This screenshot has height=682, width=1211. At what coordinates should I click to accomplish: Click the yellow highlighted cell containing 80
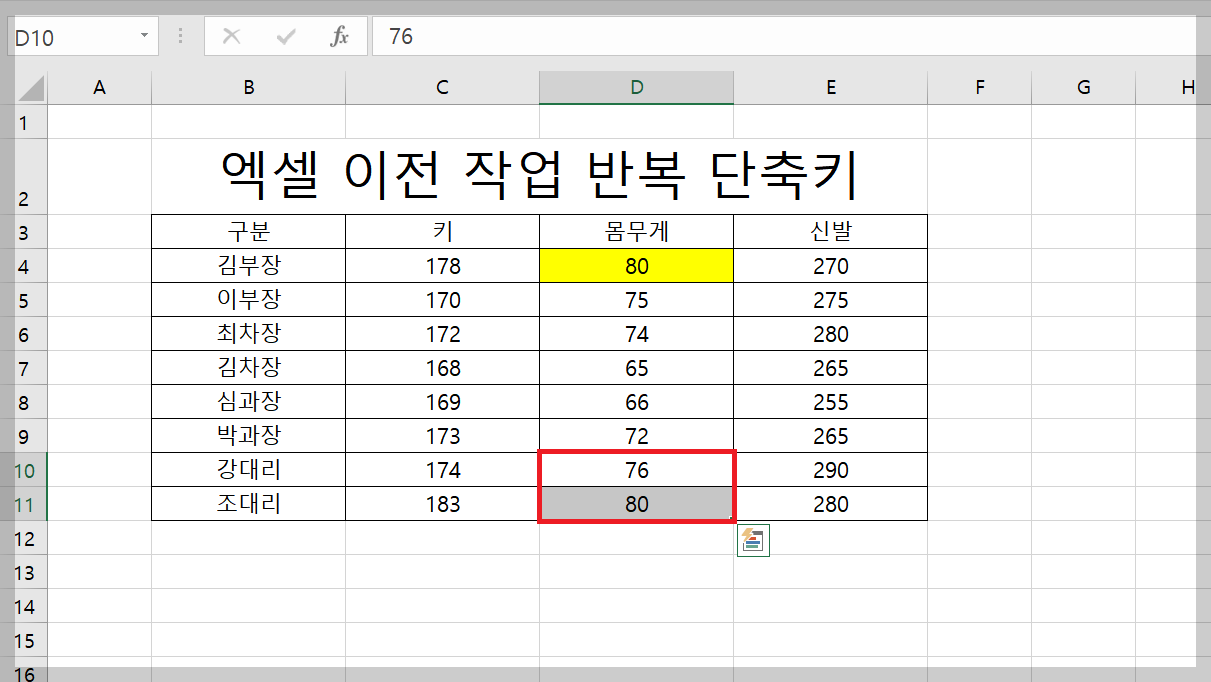point(636,265)
